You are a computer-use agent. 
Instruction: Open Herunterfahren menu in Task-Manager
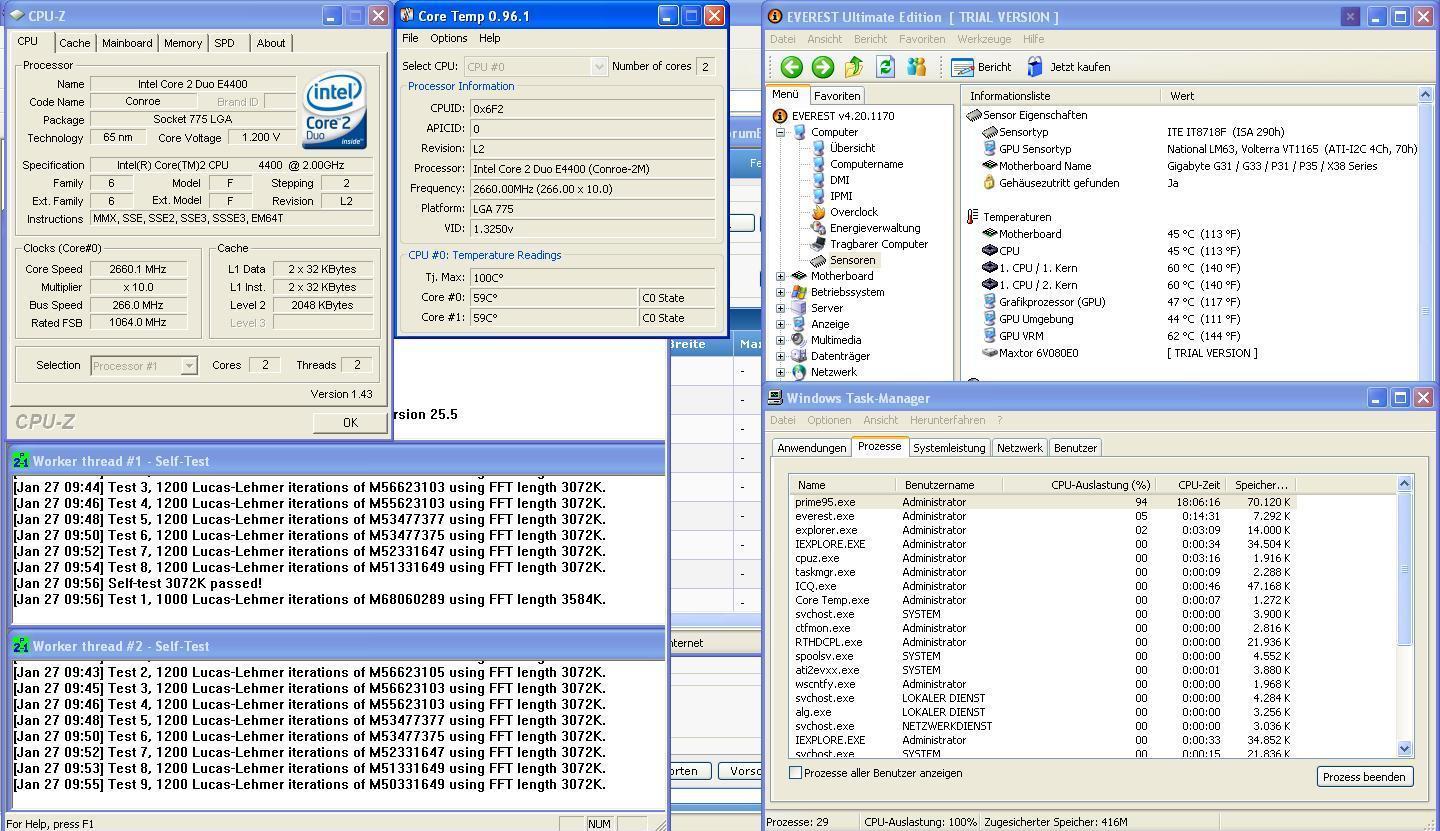tap(947, 420)
